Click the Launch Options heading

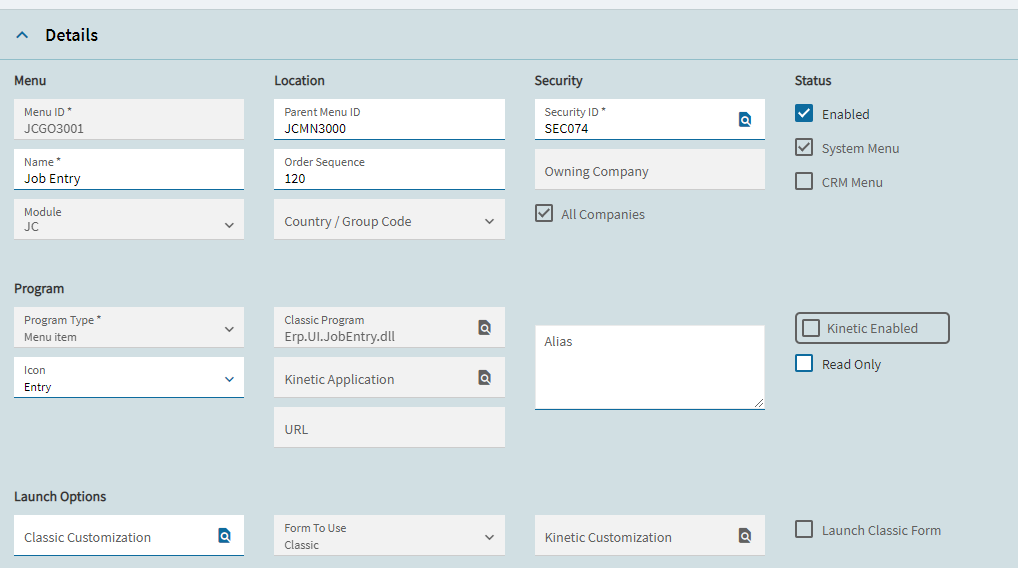(60, 497)
